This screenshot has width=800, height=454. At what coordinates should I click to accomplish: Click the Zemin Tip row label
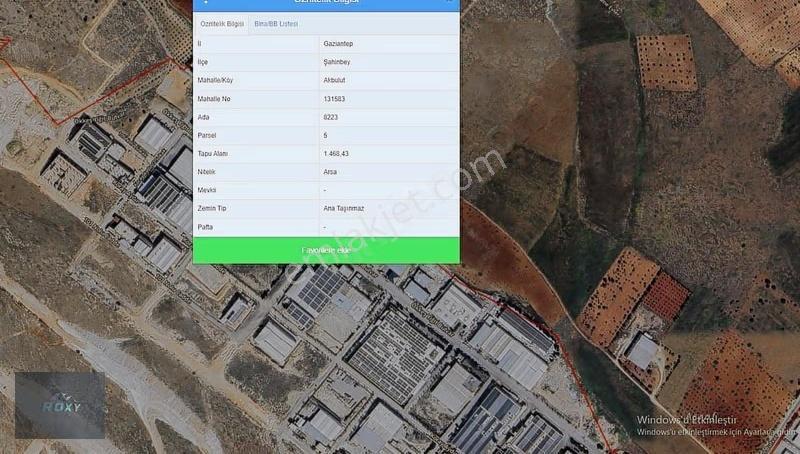[x=212, y=209]
